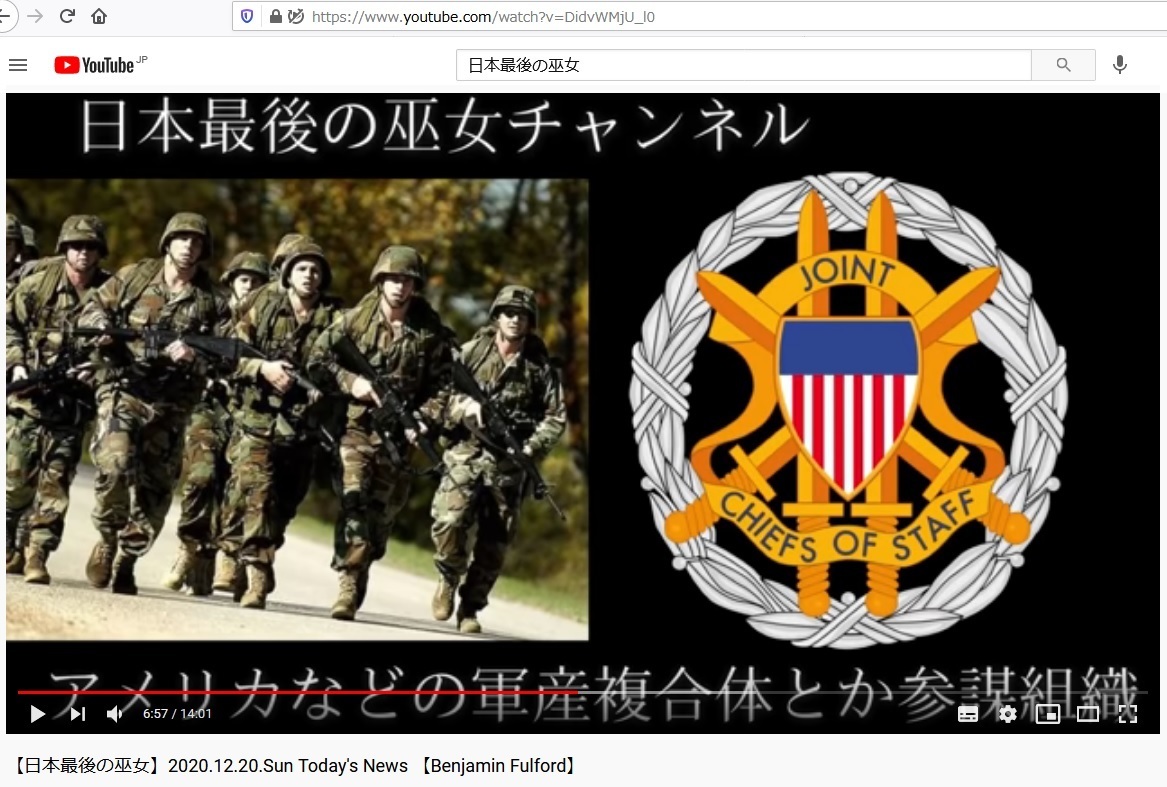Enter fullscreen mode
The image size is (1167, 787).
point(1128,715)
